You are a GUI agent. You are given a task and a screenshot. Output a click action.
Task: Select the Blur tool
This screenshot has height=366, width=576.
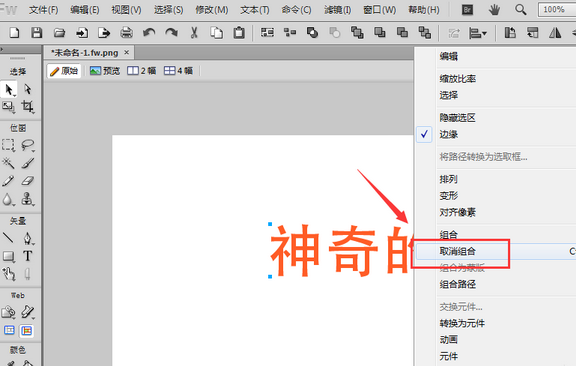[8, 199]
